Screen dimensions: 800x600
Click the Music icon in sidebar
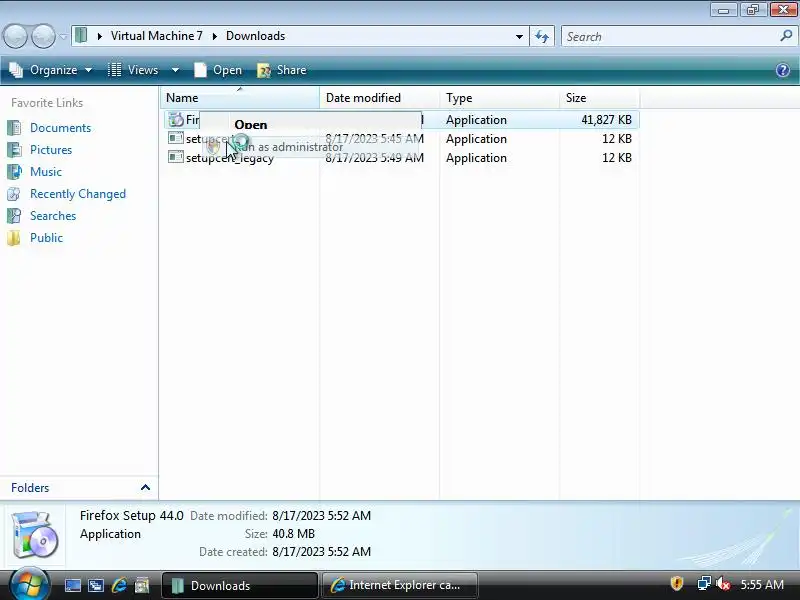[14, 171]
